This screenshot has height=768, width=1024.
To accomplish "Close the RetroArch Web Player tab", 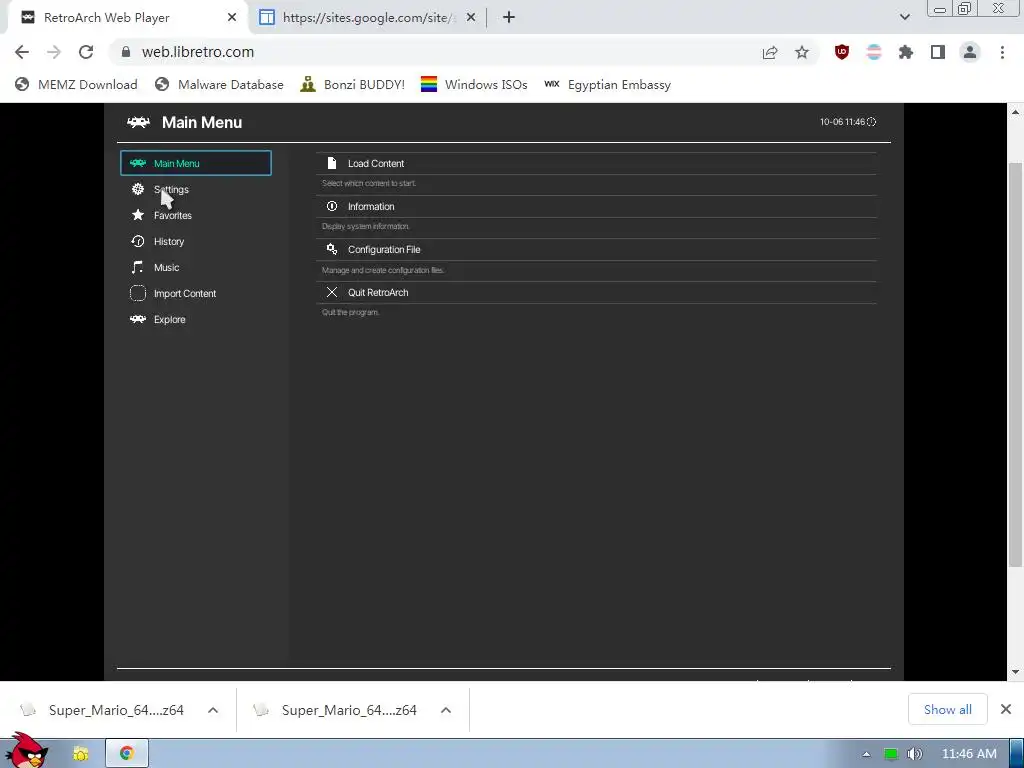I will tap(232, 18).
